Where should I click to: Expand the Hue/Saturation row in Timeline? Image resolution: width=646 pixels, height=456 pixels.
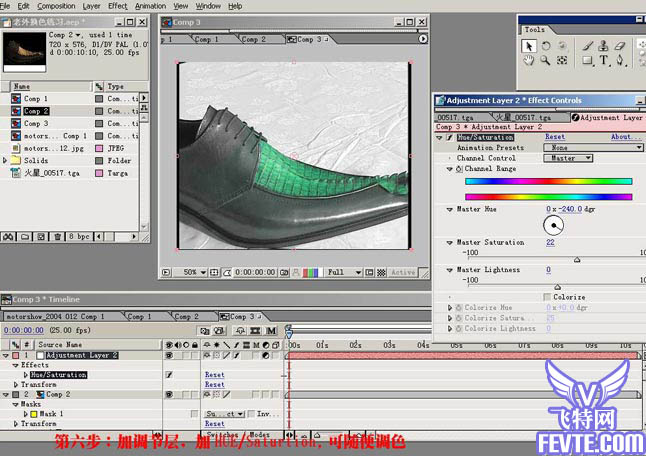tap(26, 375)
